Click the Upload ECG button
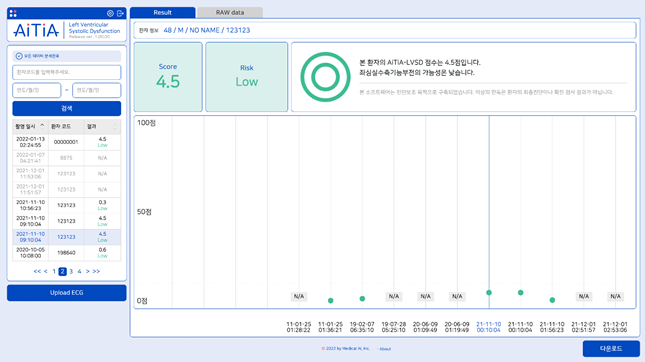This screenshot has height=362, width=645. tap(67, 293)
